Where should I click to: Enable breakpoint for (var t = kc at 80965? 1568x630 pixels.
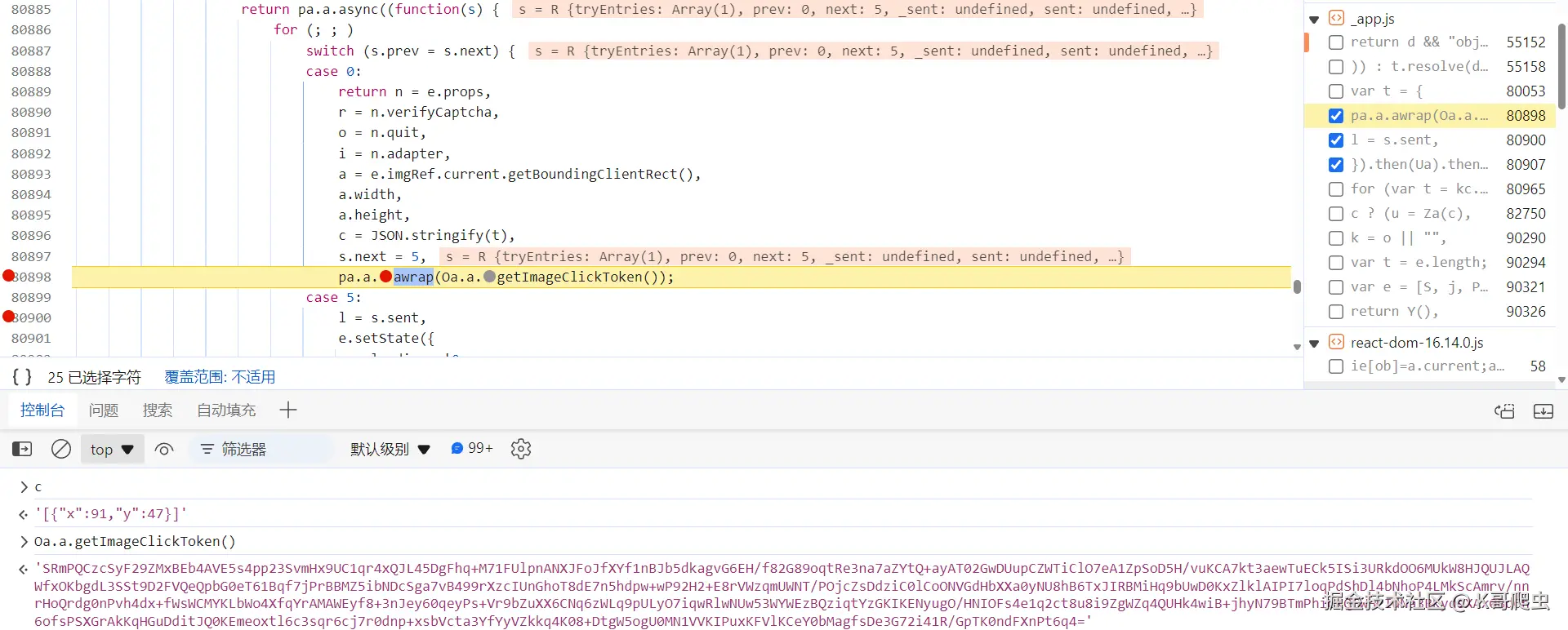[1336, 189]
